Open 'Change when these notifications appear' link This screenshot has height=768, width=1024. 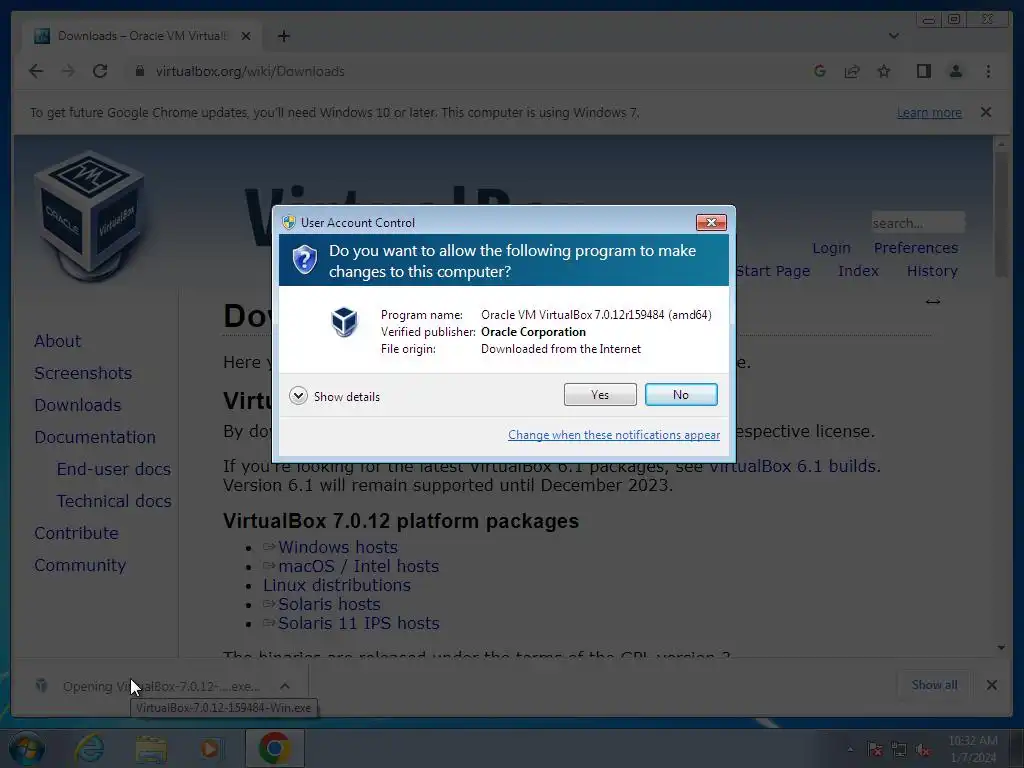pyautogui.click(x=614, y=435)
